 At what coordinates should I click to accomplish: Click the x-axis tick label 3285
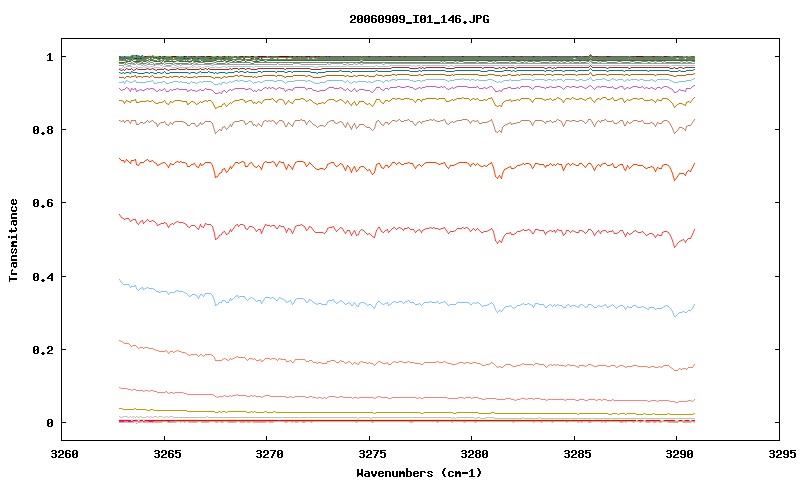pos(577,453)
